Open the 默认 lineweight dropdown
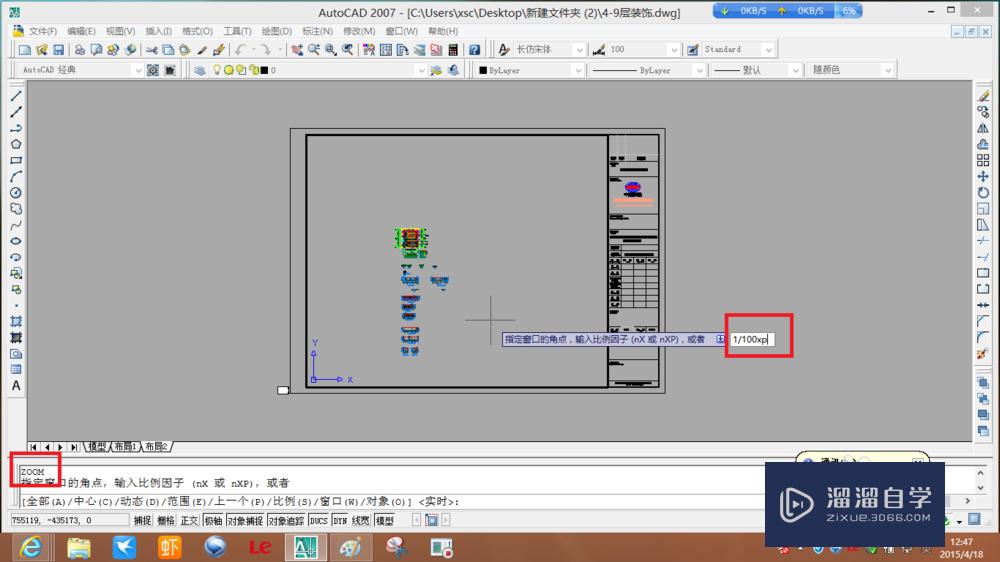1000x562 pixels. (795, 70)
